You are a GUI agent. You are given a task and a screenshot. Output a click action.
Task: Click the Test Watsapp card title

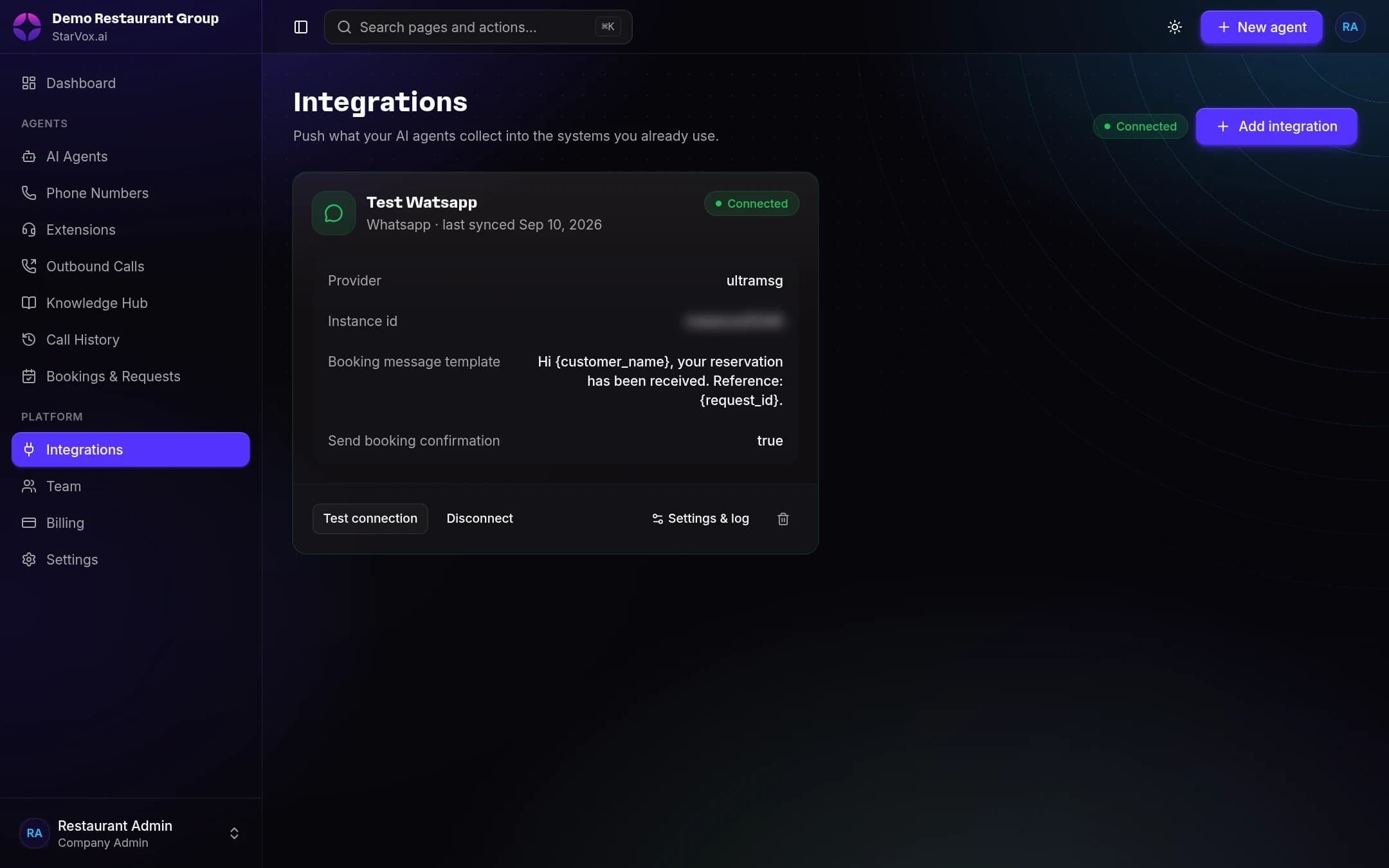(421, 203)
